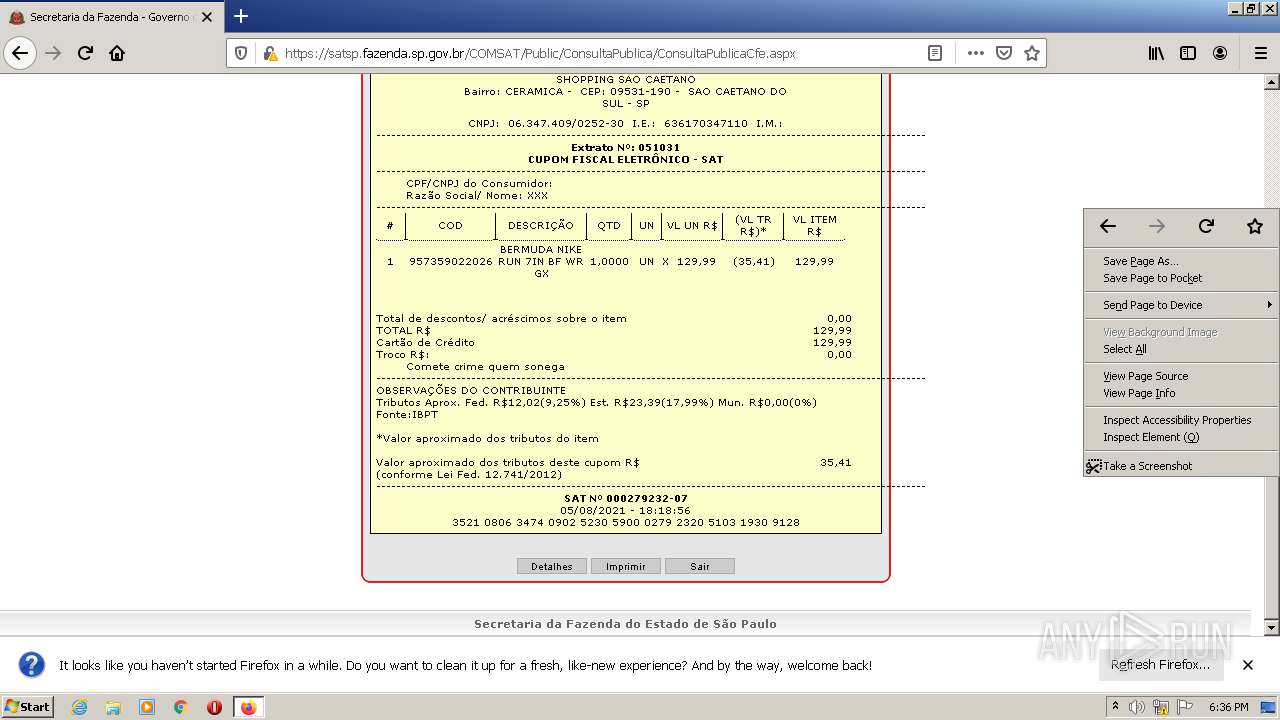1280x720 pixels.
Task: Launch Chrome from taskbar
Action: pos(181,707)
